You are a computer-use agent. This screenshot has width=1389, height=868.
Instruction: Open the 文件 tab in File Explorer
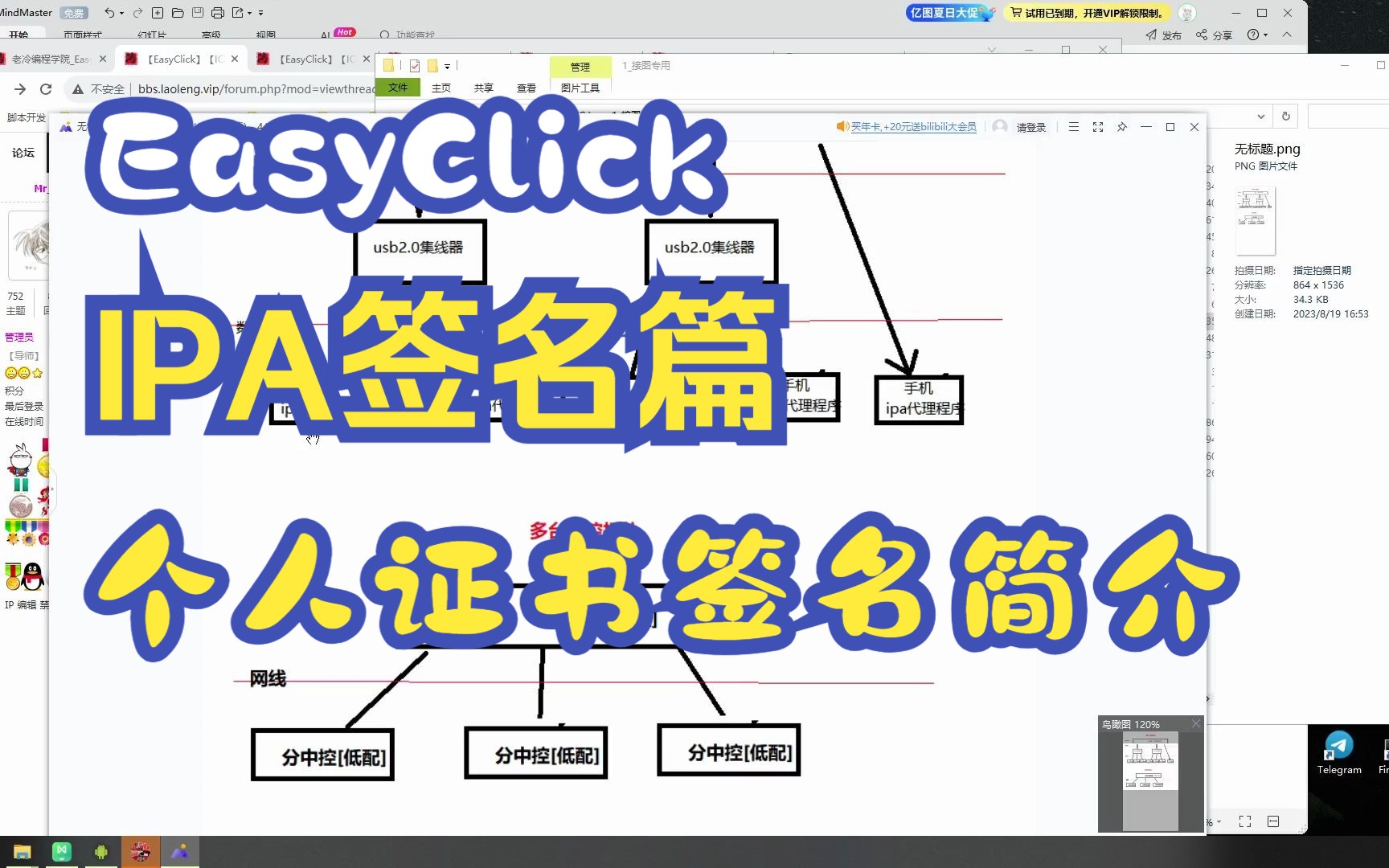[x=398, y=88]
